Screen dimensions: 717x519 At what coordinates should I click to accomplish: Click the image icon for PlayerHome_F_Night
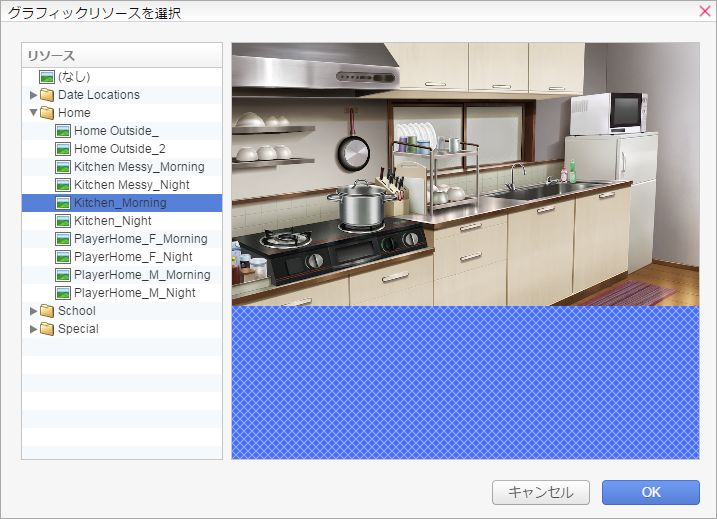coord(63,257)
